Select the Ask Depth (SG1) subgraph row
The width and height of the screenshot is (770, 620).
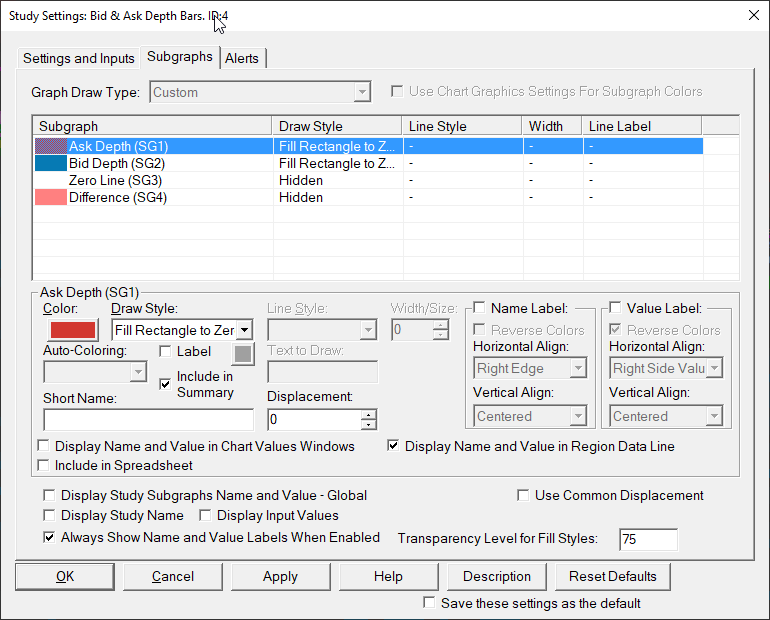(x=368, y=146)
